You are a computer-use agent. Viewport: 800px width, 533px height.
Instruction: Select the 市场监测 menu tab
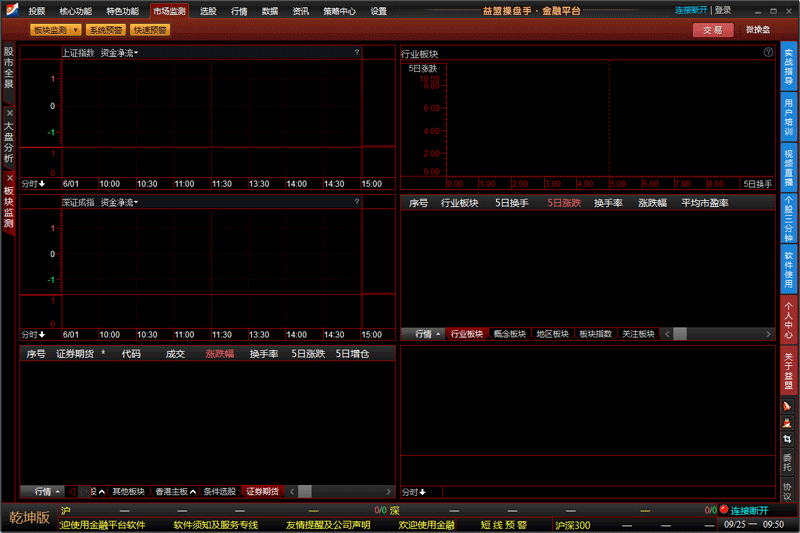point(169,11)
